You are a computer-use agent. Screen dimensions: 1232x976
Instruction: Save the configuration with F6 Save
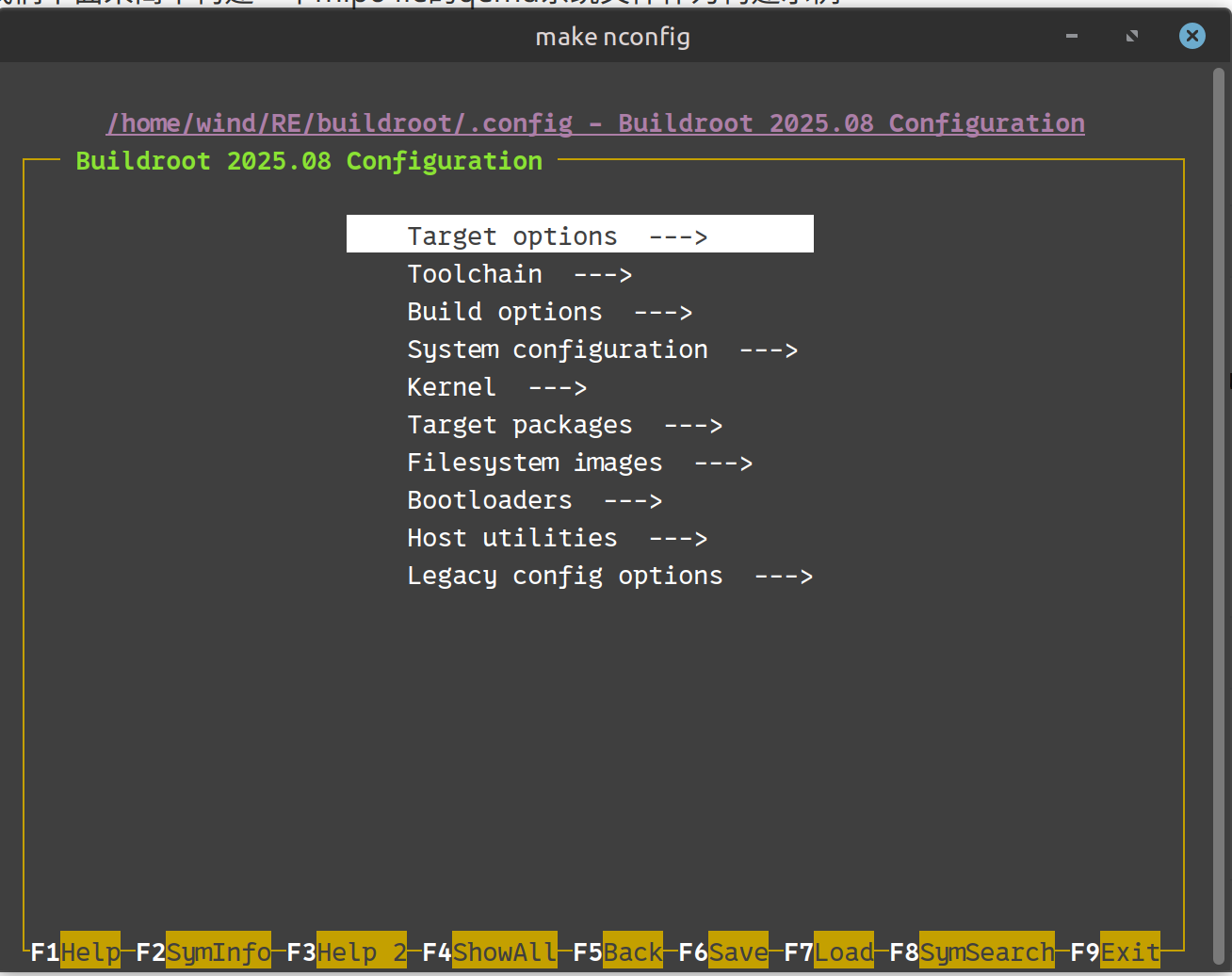tap(738, 952)
